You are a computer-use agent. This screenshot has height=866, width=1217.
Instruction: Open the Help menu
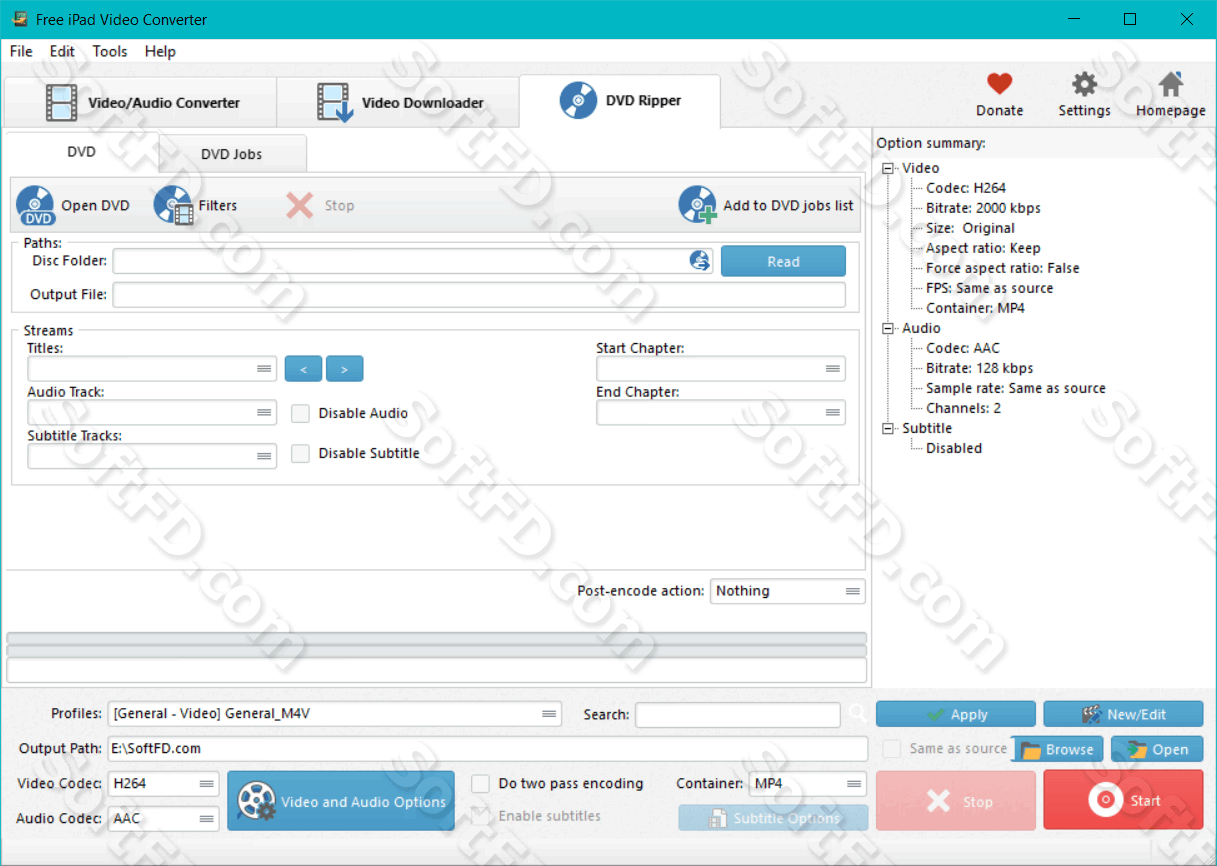point(160,51)
